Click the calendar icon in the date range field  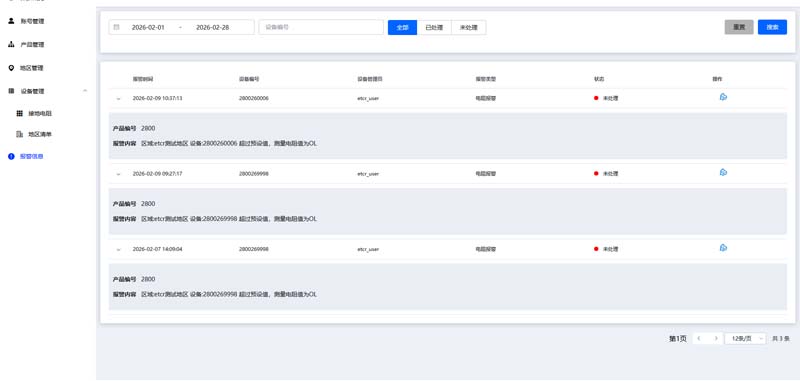116,27
